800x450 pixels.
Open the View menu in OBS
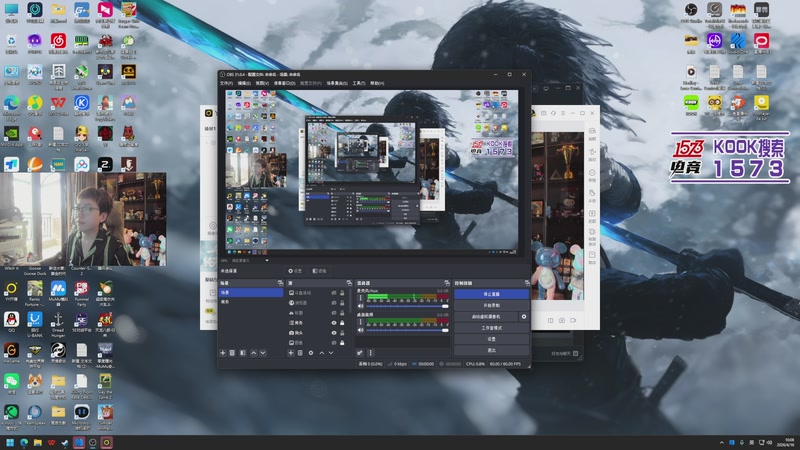(262, 83)
